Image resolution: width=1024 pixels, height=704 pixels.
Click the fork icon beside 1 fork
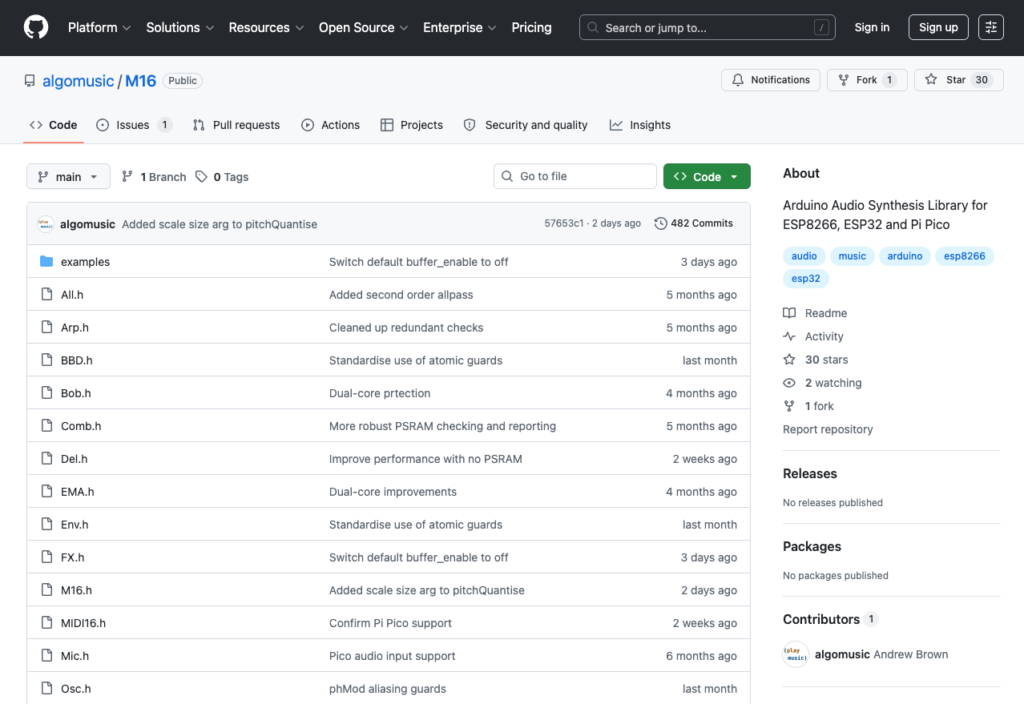coord(790,406)
